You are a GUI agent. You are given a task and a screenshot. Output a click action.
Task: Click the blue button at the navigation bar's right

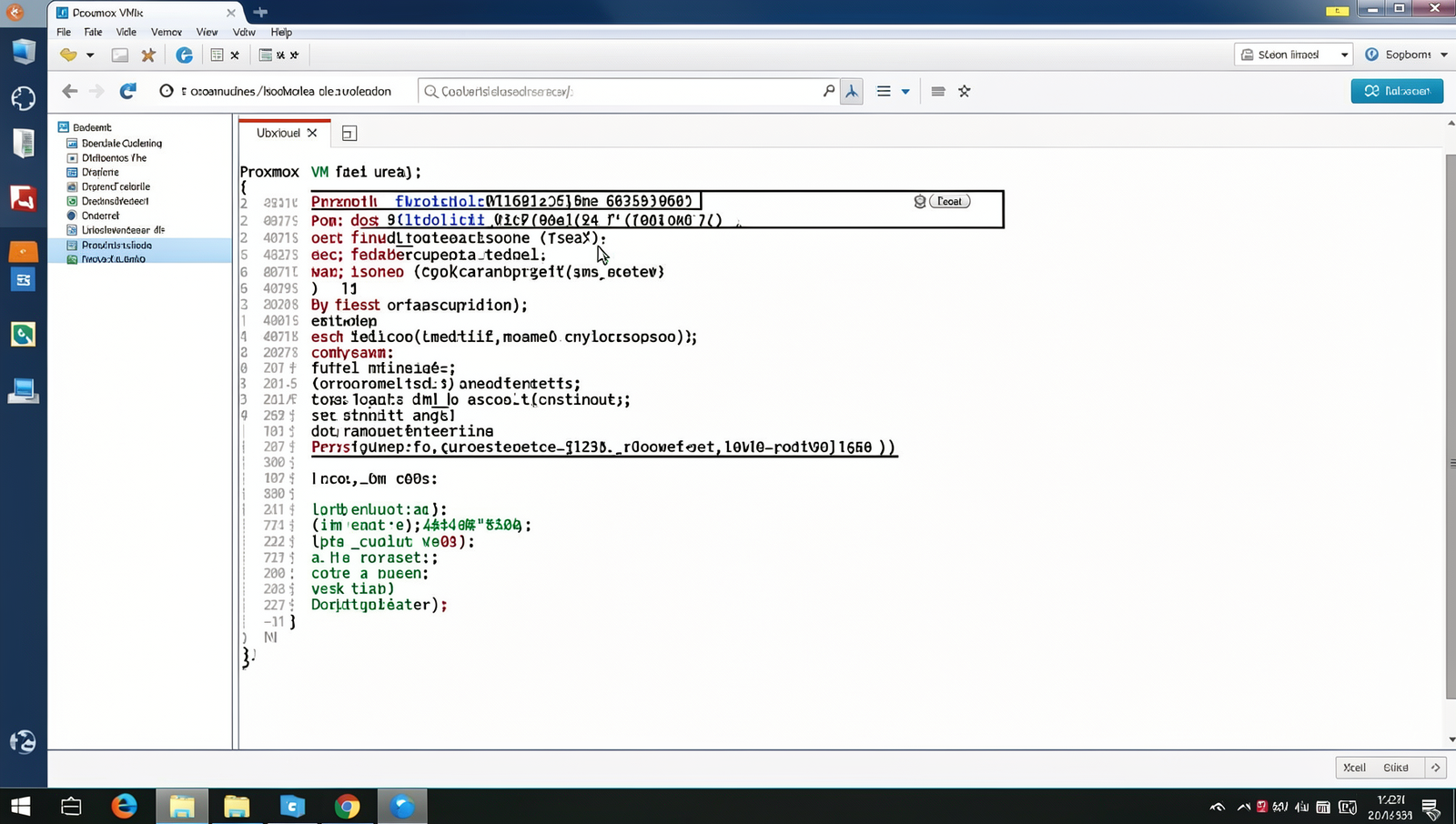[1397, 91]
